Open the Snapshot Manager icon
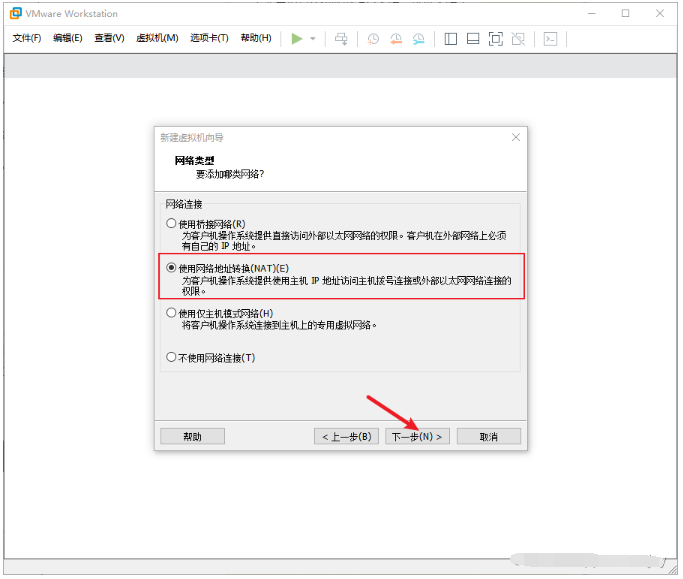This screenshot has height=579, width=683. (419, 39)
